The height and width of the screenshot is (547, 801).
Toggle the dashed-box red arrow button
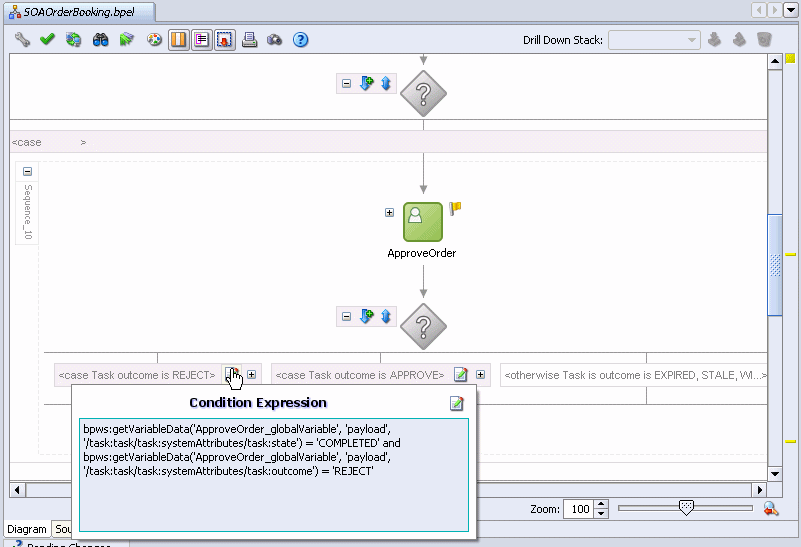tap(225, 39)
